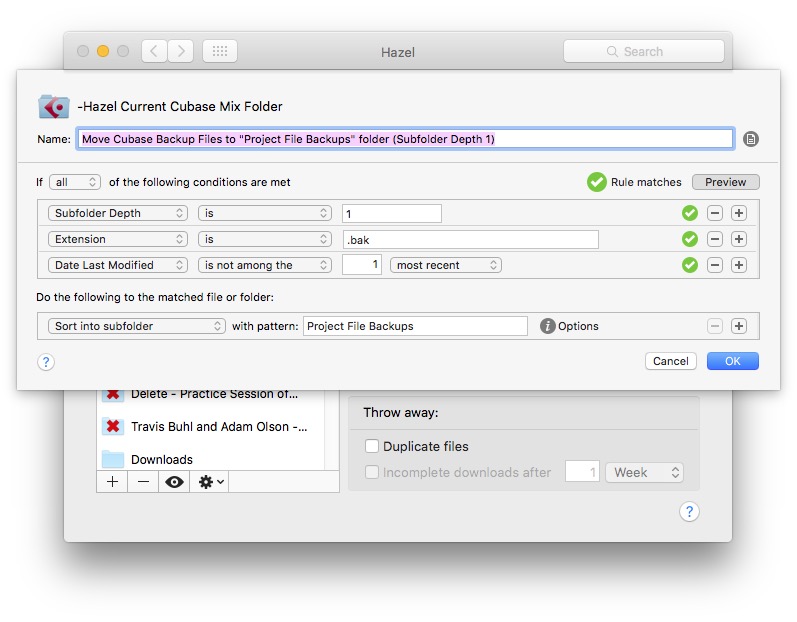Click the Rule matches green checkmark

(597, 182)
